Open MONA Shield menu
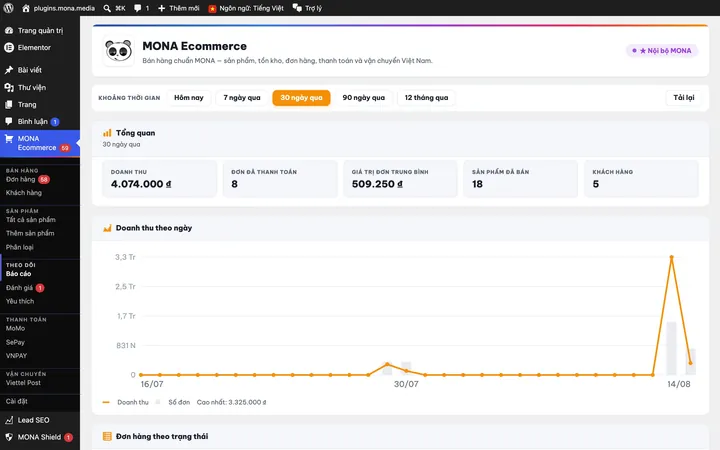The image size is (720, 450). [40, 437]
